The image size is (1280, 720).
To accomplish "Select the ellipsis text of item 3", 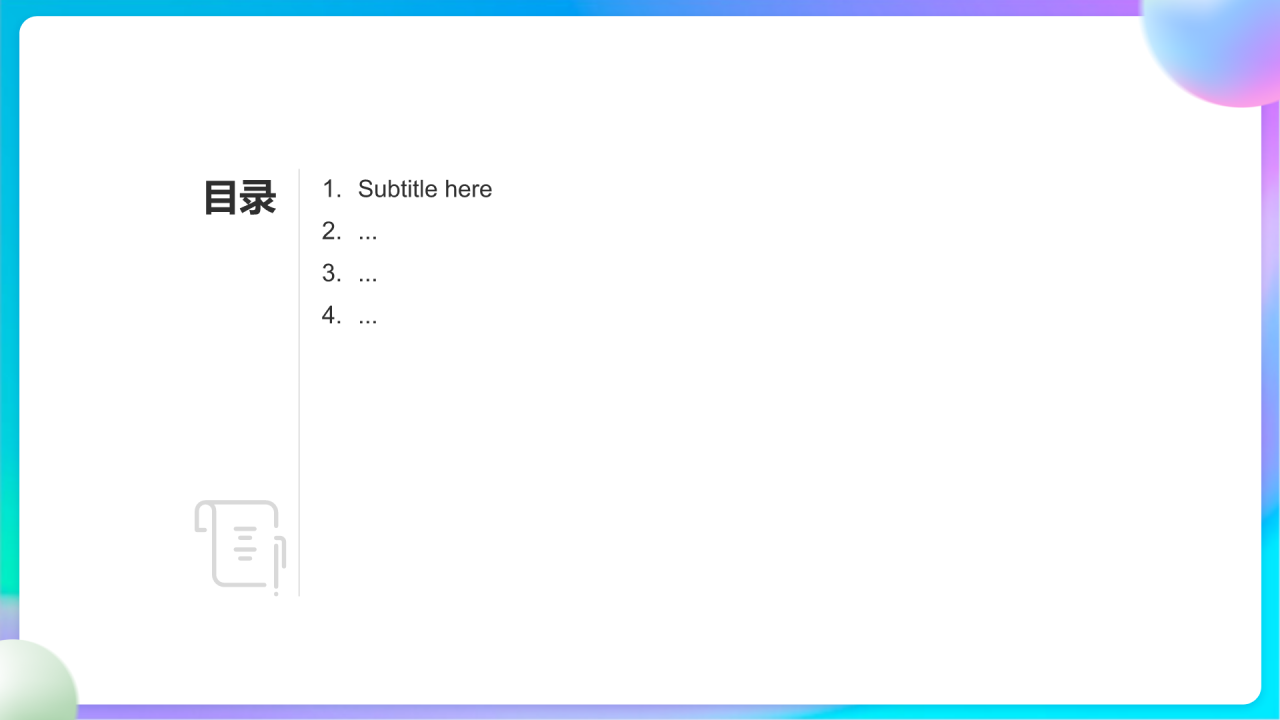I will (368, 275).
